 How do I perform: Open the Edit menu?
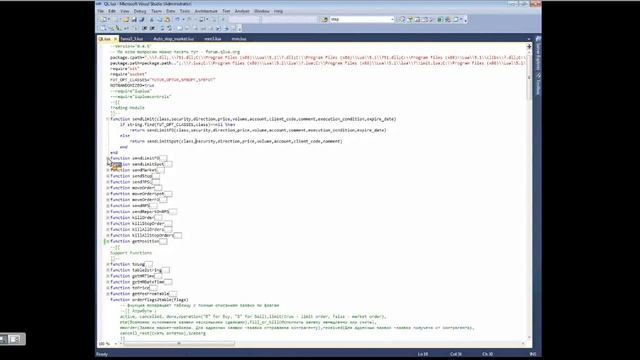click(x=112, y=11)
